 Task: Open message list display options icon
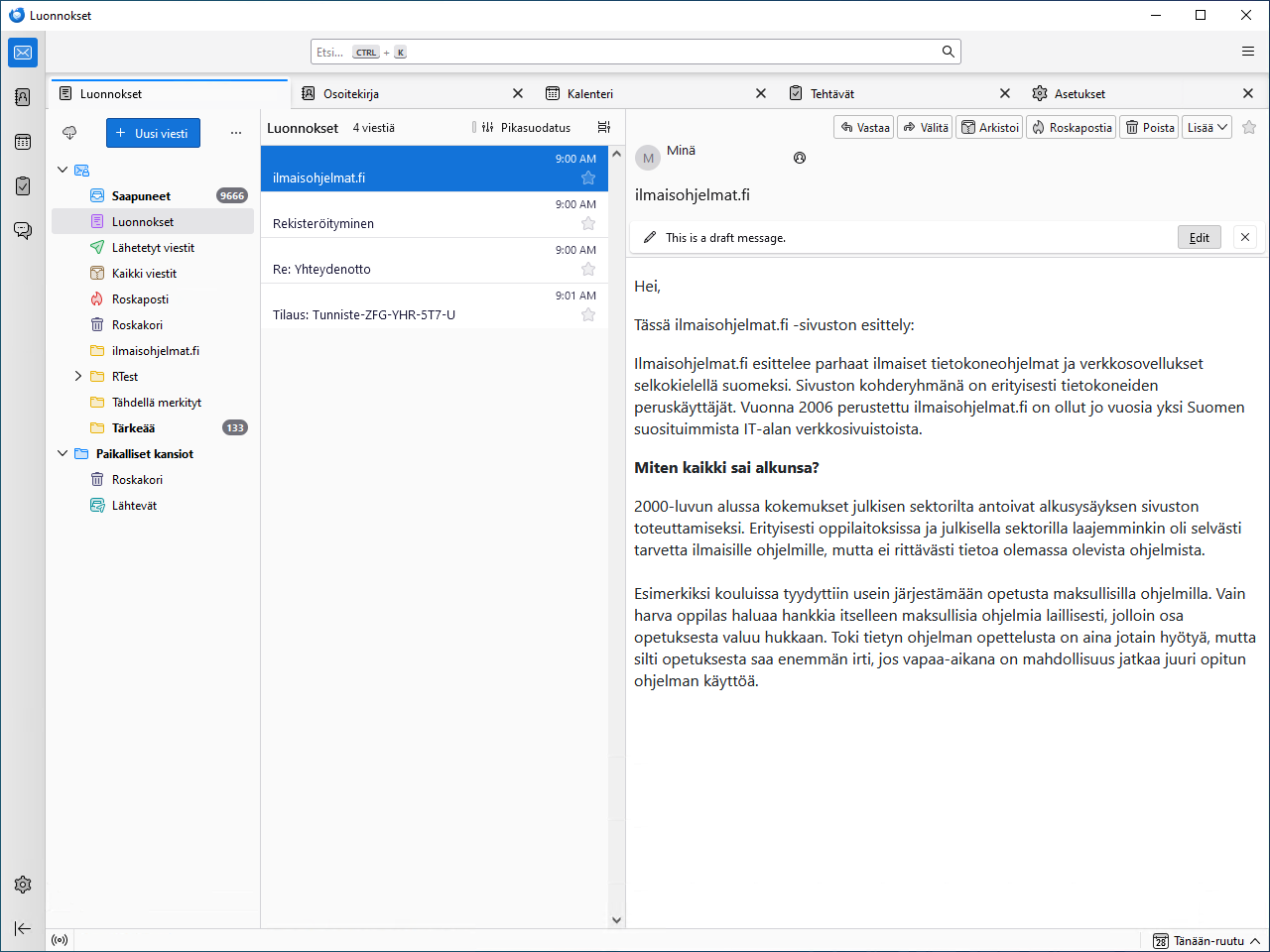click(603, 127)
